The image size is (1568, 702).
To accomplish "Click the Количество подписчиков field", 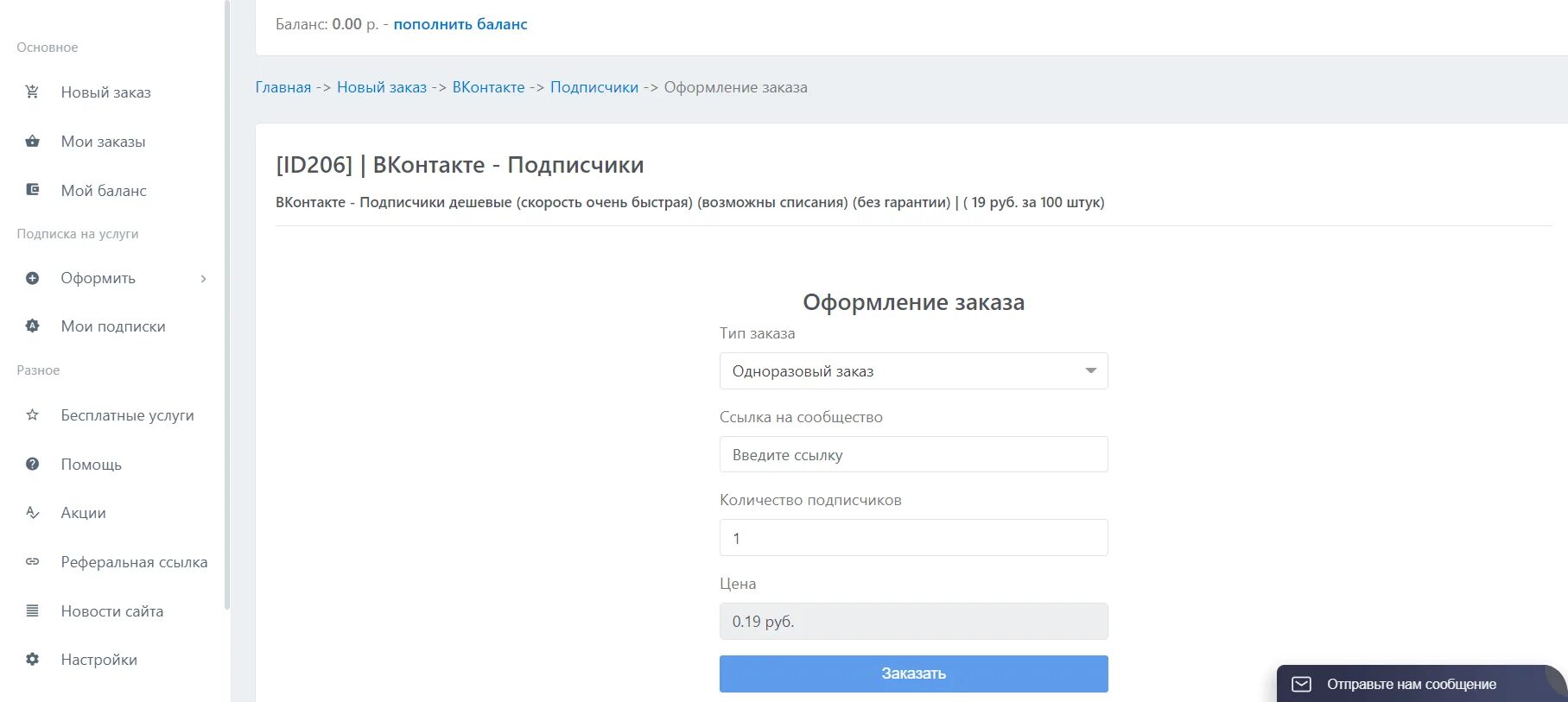I will 913,538.
